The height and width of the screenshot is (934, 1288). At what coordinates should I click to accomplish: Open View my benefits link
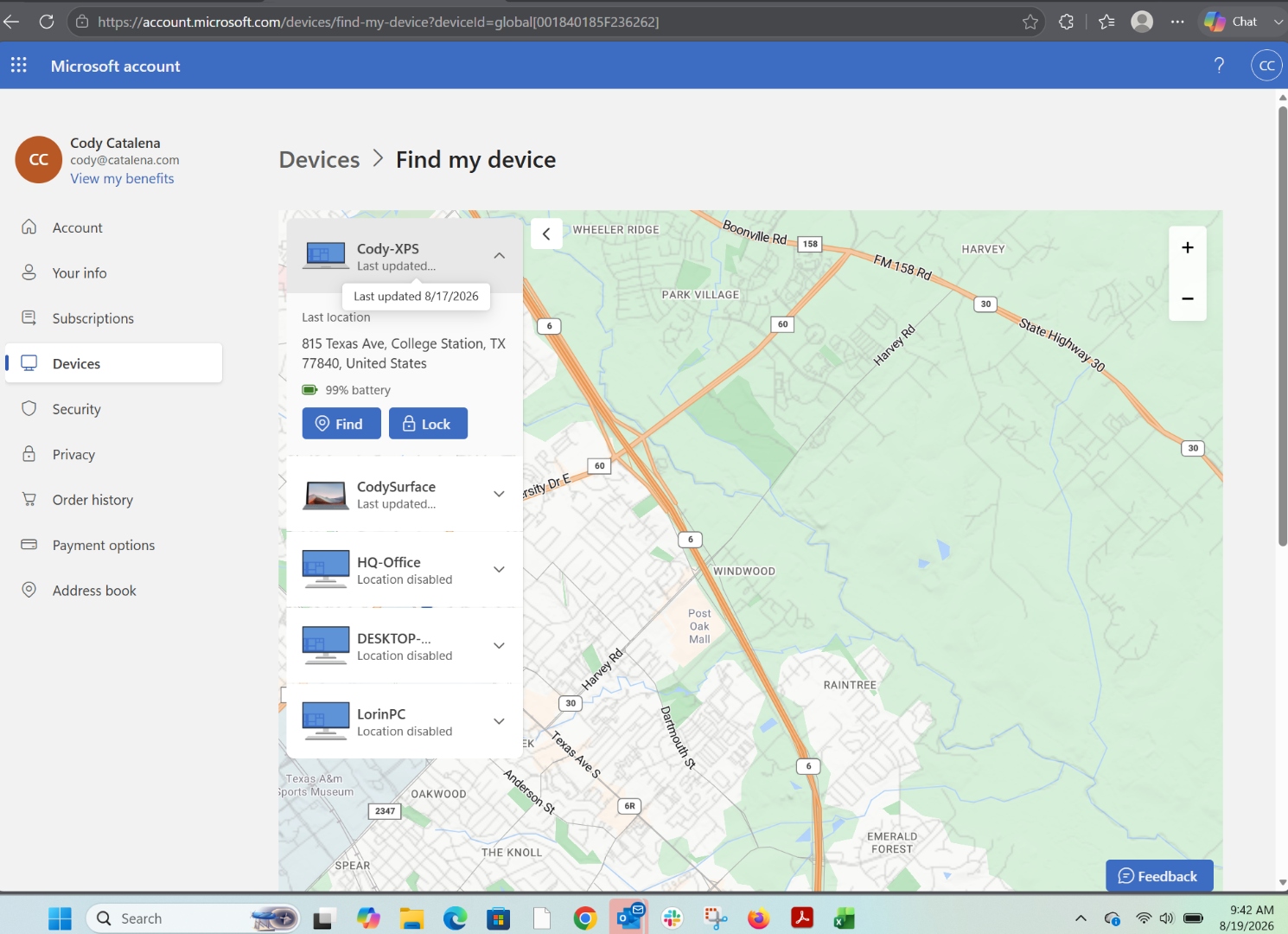(122, 178)
